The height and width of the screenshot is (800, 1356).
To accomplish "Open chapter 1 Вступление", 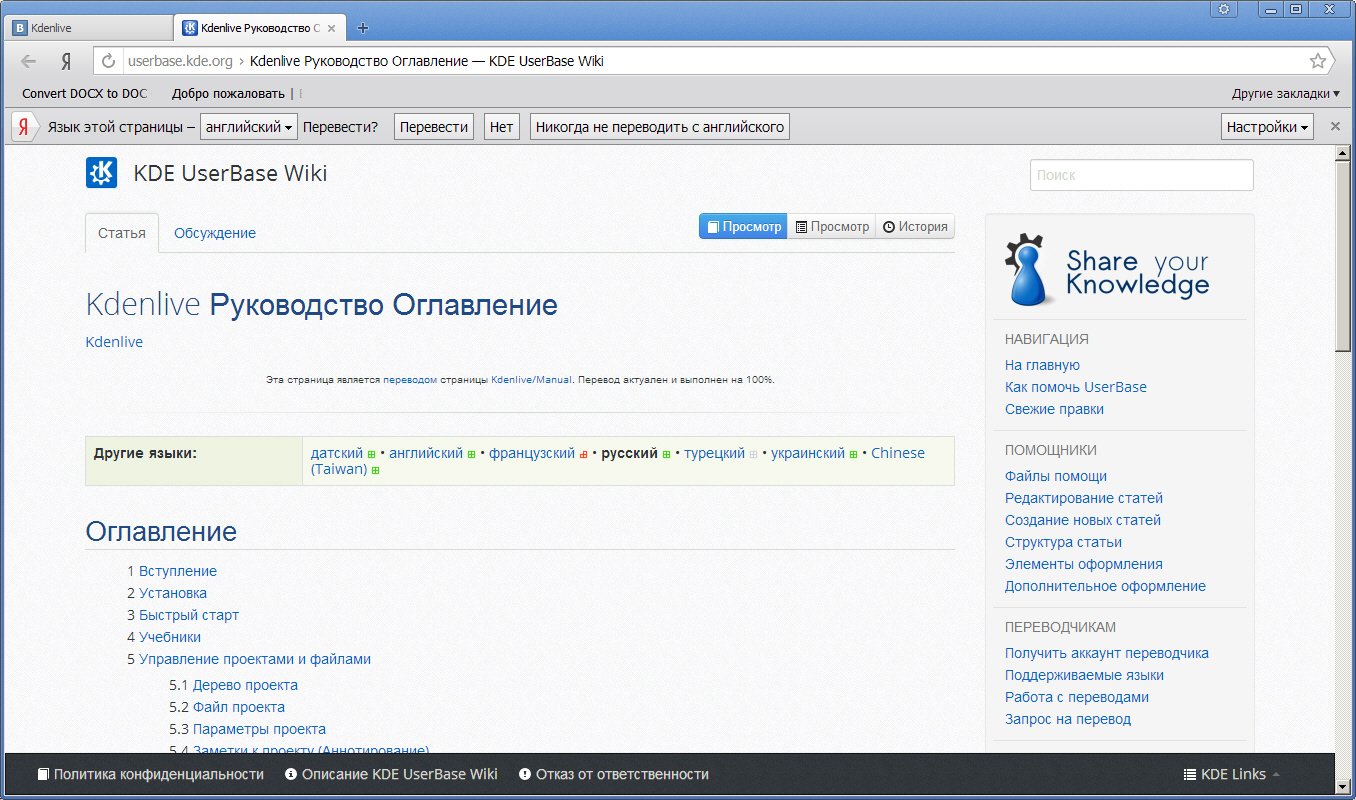I will point(178,571).
